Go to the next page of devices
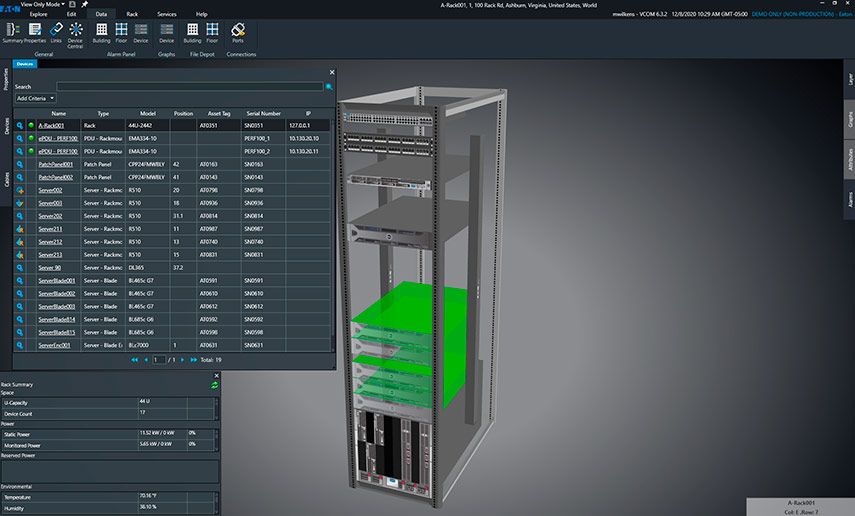The height and width of the screenshot is (516, 855). [182, 360]
